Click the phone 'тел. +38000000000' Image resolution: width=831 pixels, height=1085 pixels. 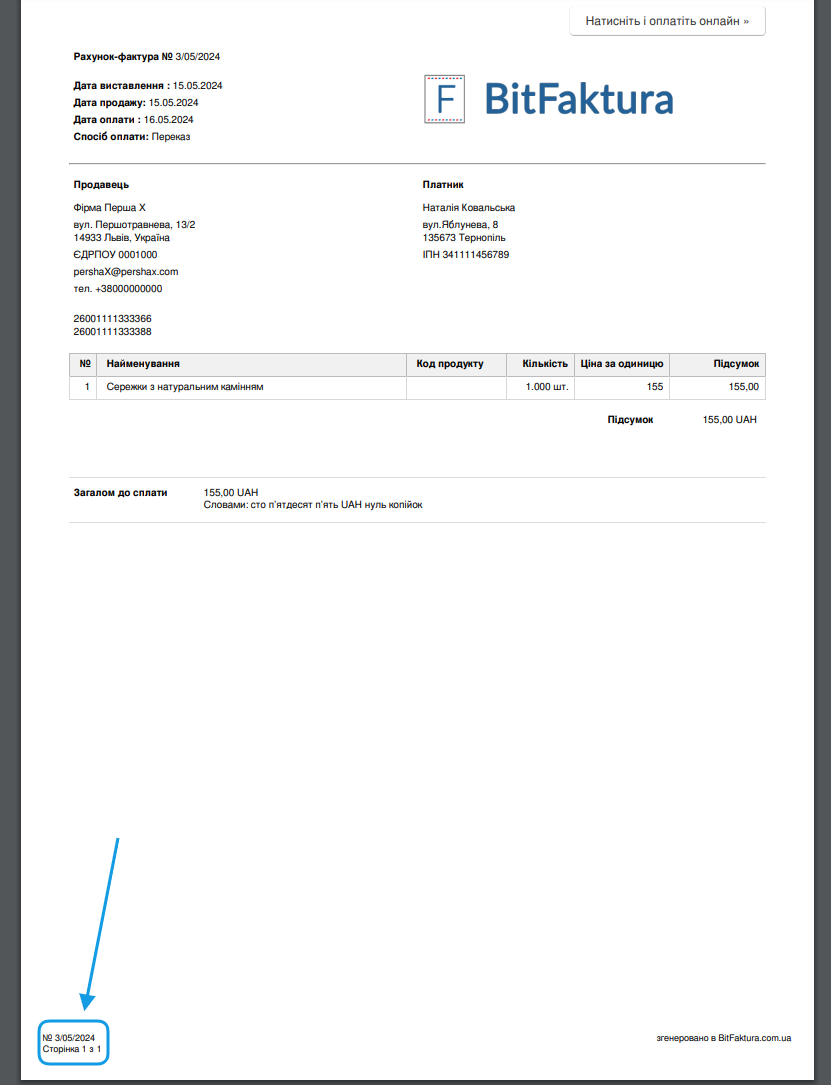click(x=118, y=289)
